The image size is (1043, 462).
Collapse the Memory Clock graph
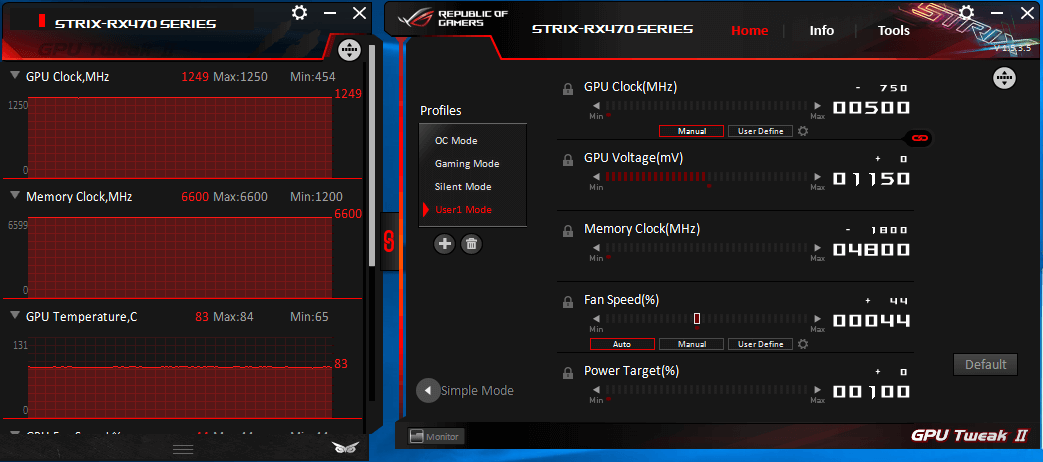pyautogui.click(x=15, y=195)
